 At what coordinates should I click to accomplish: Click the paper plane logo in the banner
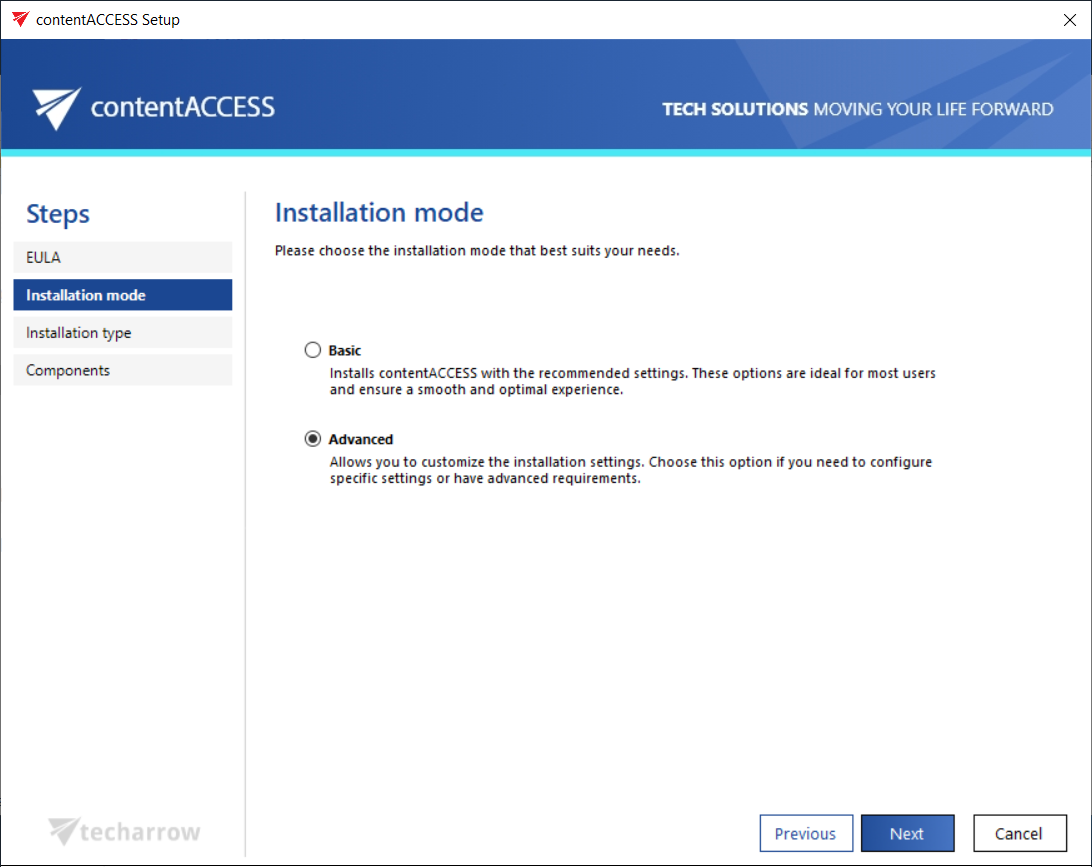(x=57, y=108)
